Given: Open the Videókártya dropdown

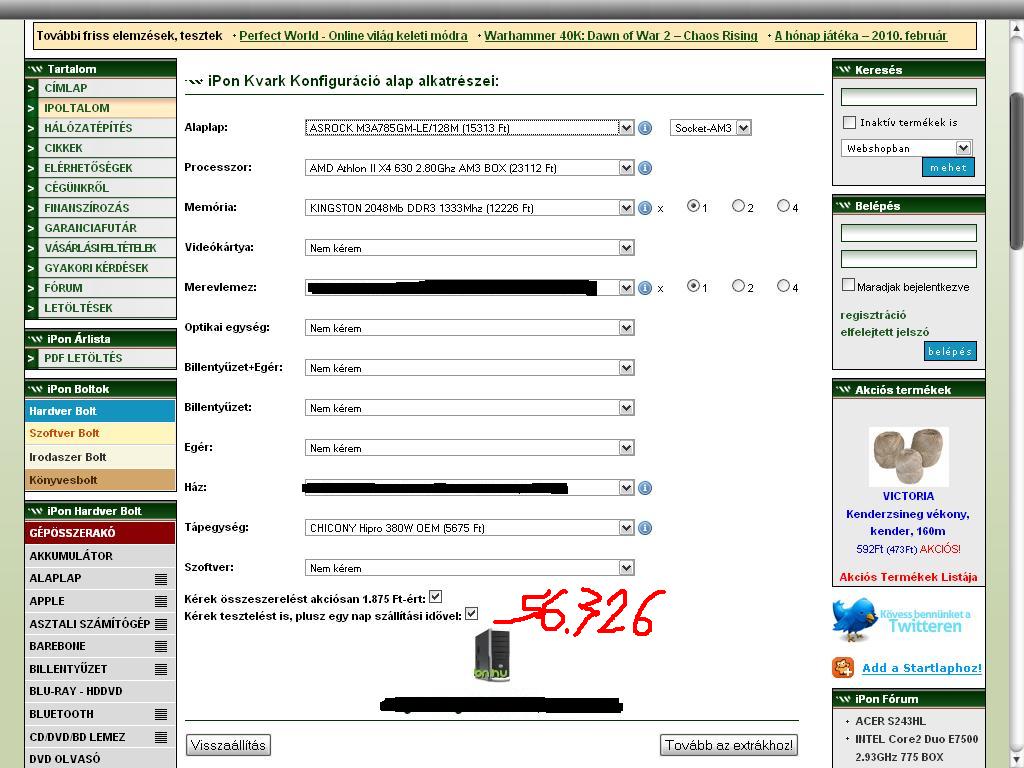Looking at the screenshot, I should point(470,248).
